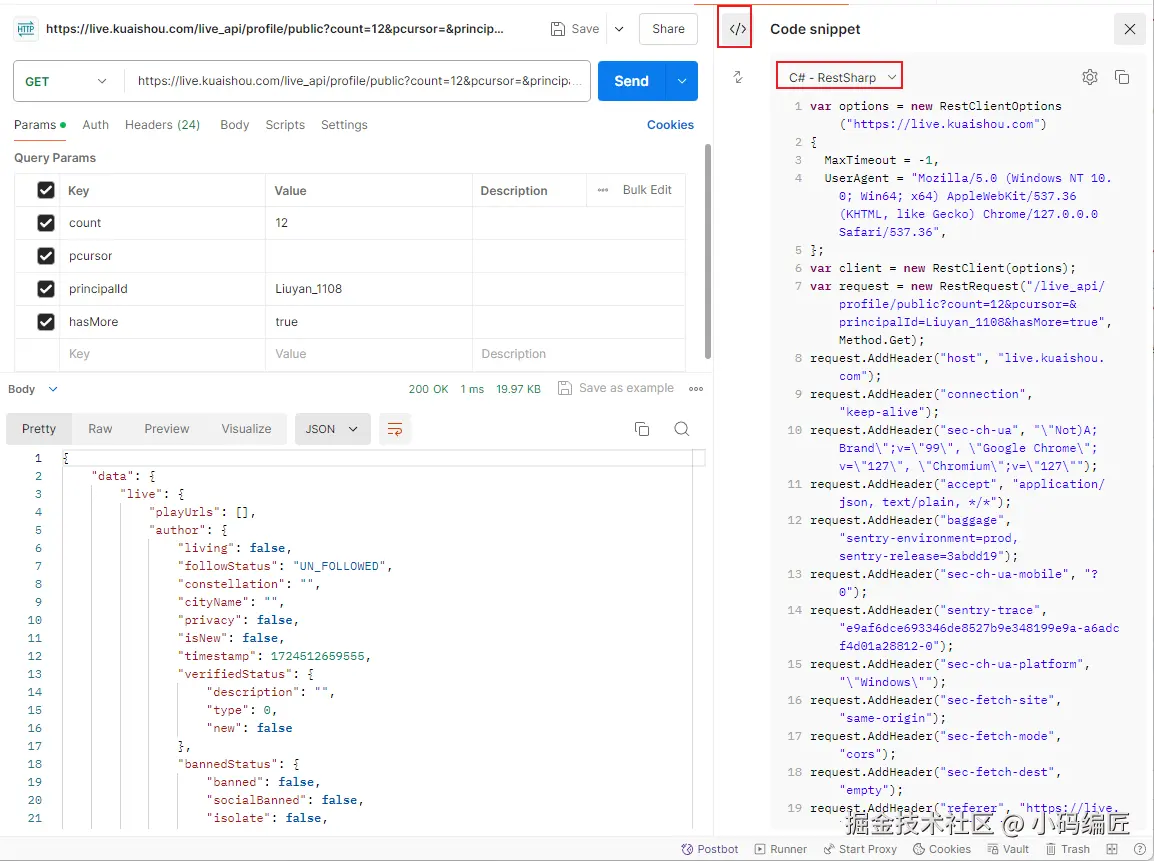Open Cookies from the bottom status bar
1154x861 pixels.
coord(942,849)
